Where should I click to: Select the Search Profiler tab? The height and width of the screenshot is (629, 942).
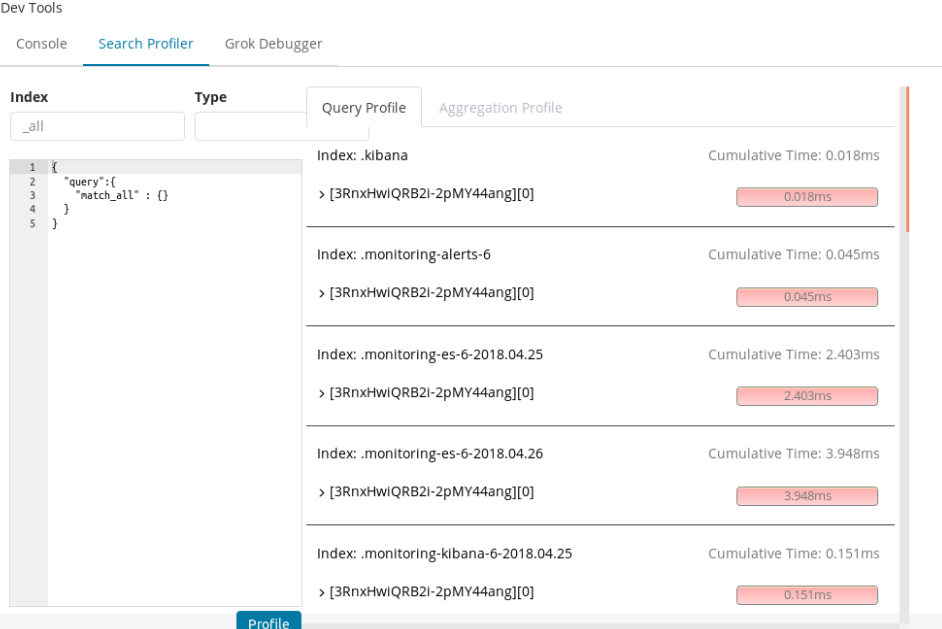coord(146,44)
